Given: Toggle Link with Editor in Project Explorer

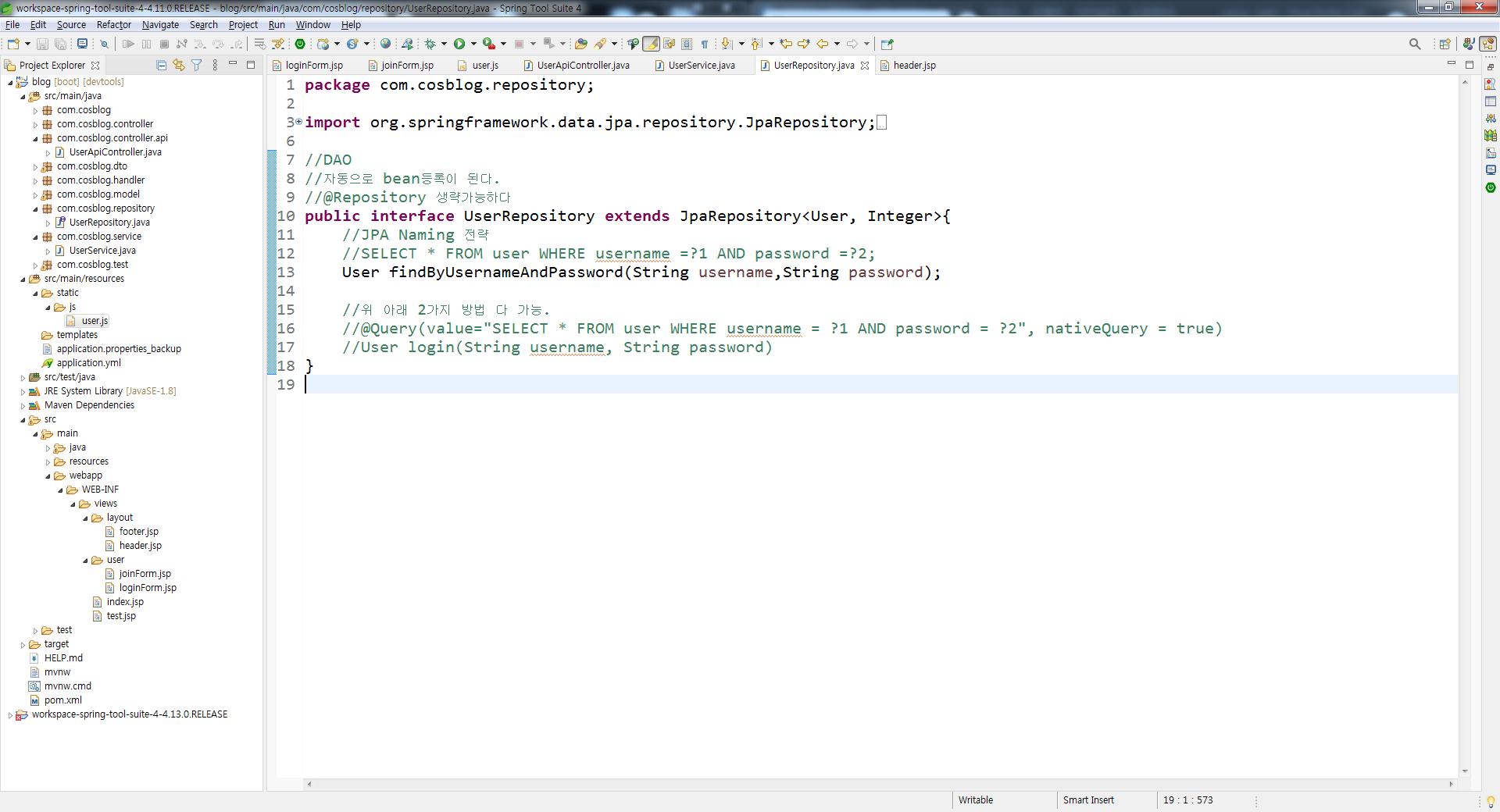Looking at the screenshot, I should [179, 65].
